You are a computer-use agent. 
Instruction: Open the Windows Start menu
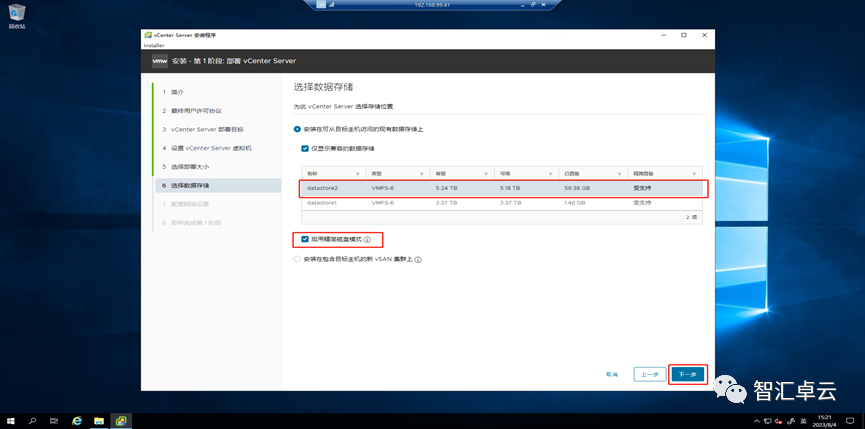click(10, 421)
